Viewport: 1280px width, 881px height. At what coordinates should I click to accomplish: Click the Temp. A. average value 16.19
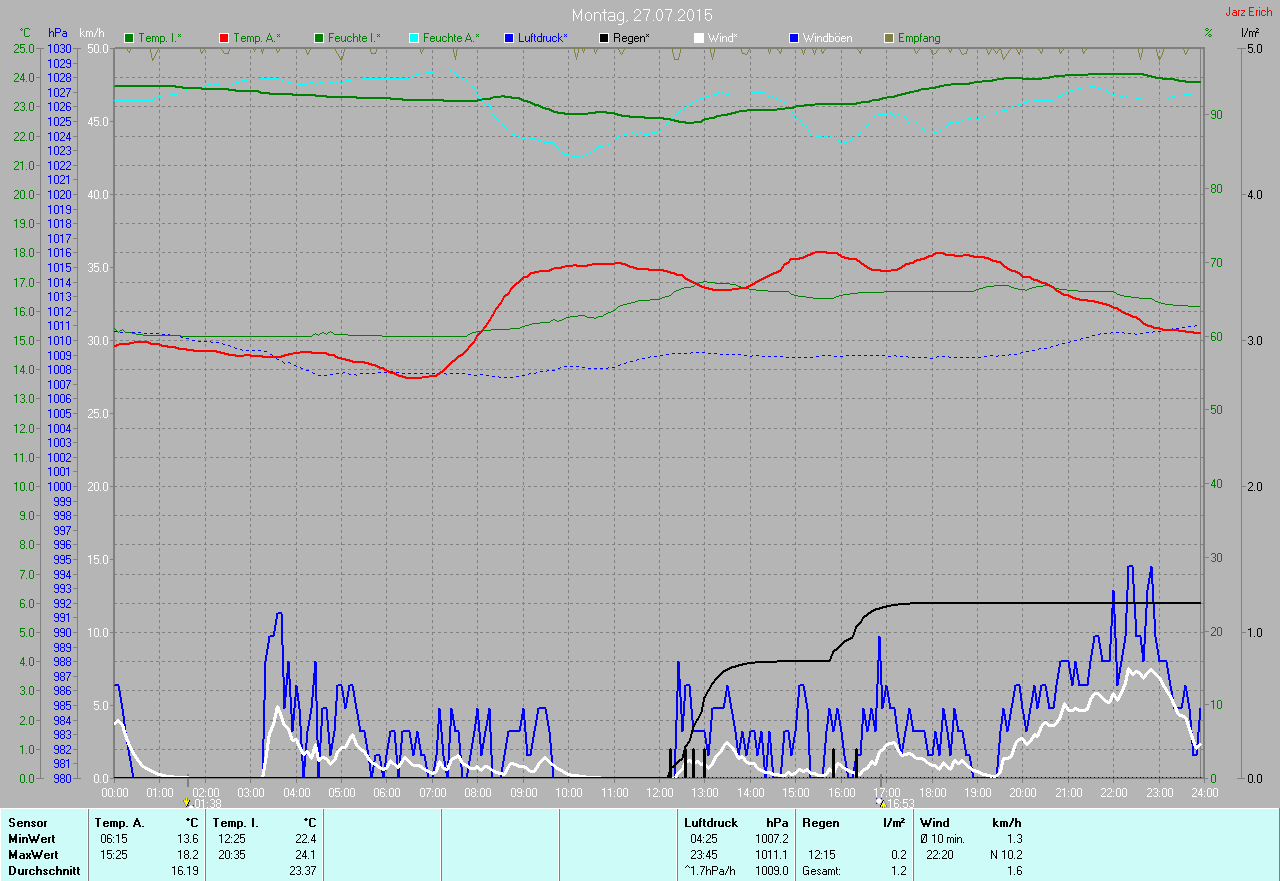point(184,871)
